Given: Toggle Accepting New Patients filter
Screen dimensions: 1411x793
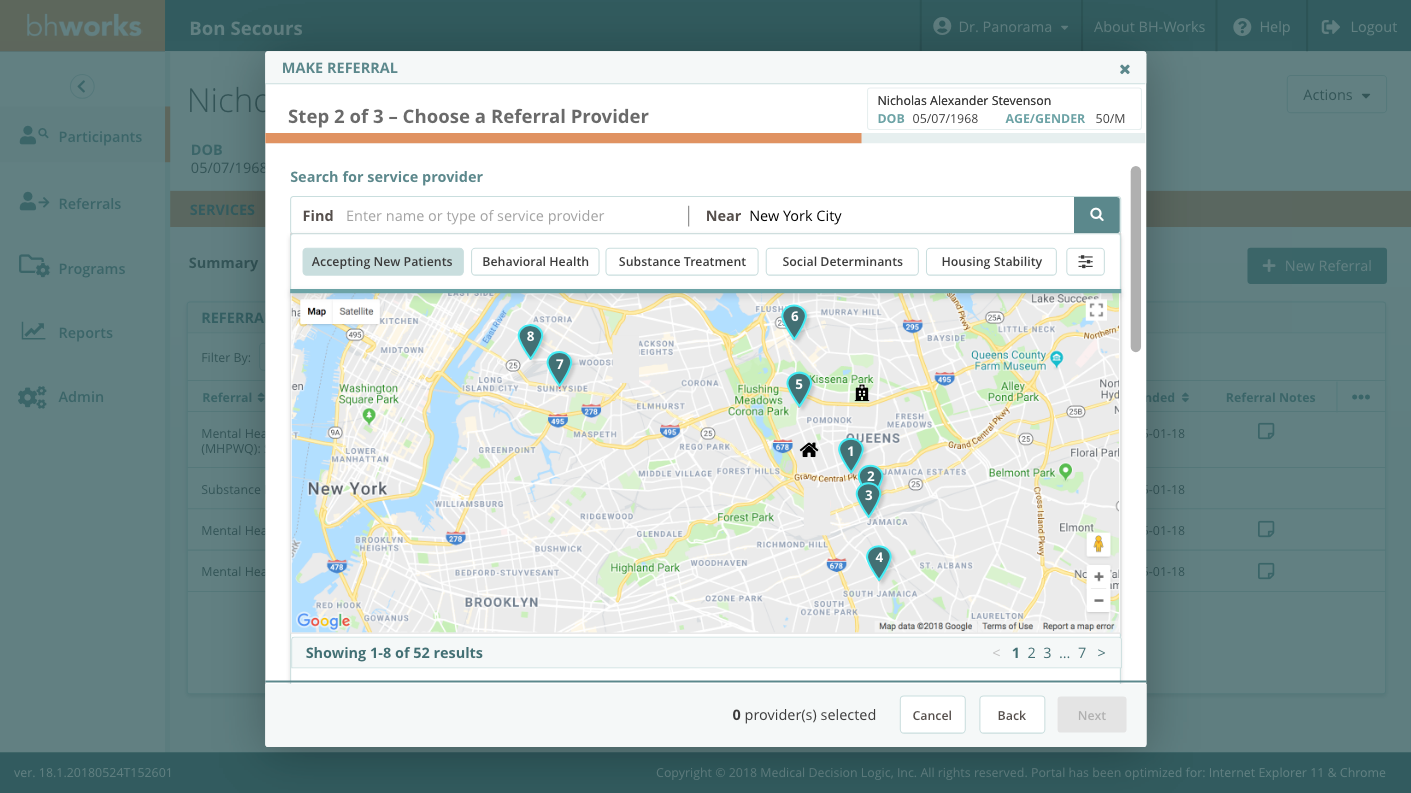Looking at the screenshot, I should pos(382,262).
